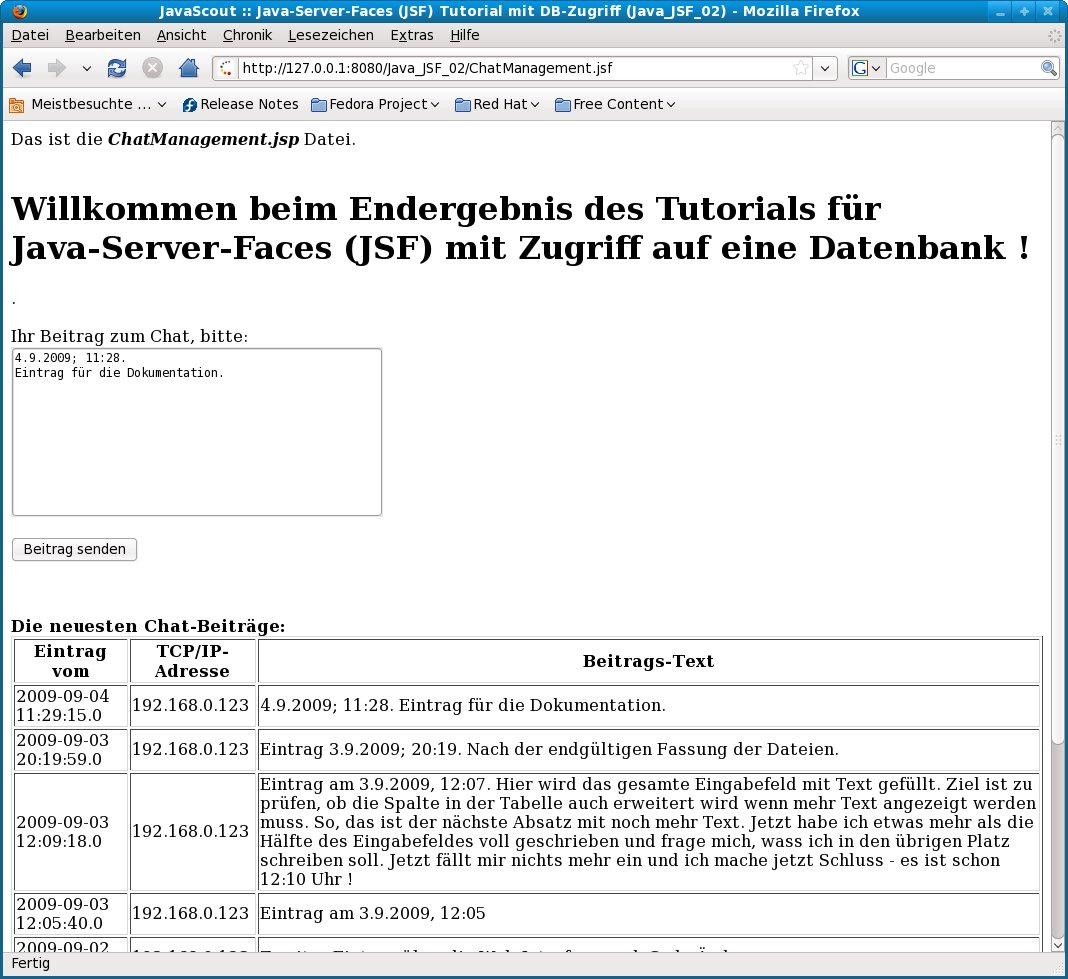The width and height of the screenshot is (1068, 979).
Task: Reload the current page
Action: coord(117,68)
